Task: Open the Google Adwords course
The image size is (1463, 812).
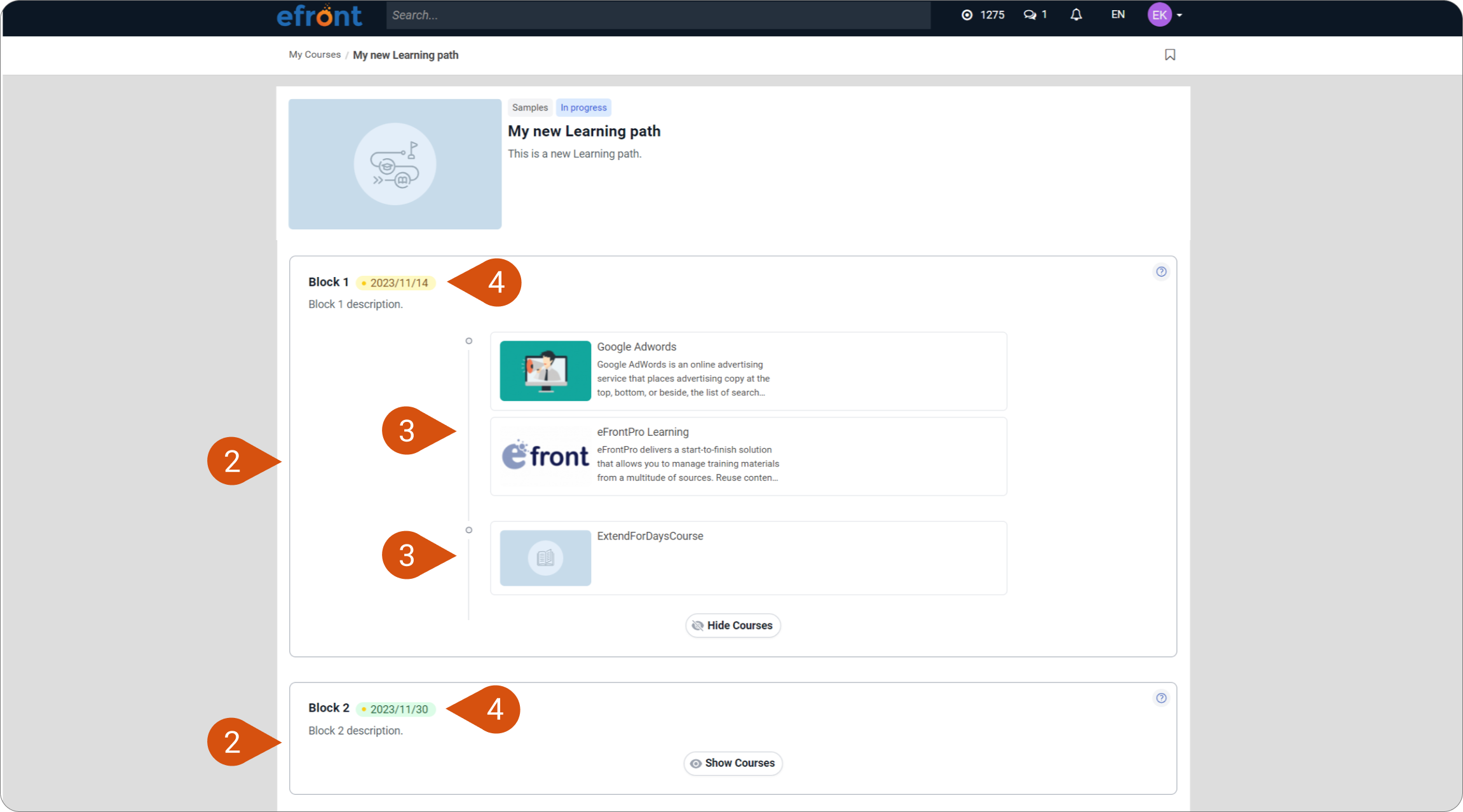Action: pos(749,371)
